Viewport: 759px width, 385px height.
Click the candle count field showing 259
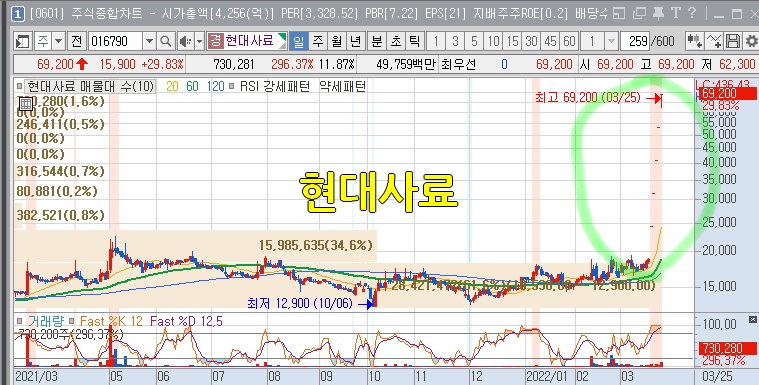coord(635,42)
